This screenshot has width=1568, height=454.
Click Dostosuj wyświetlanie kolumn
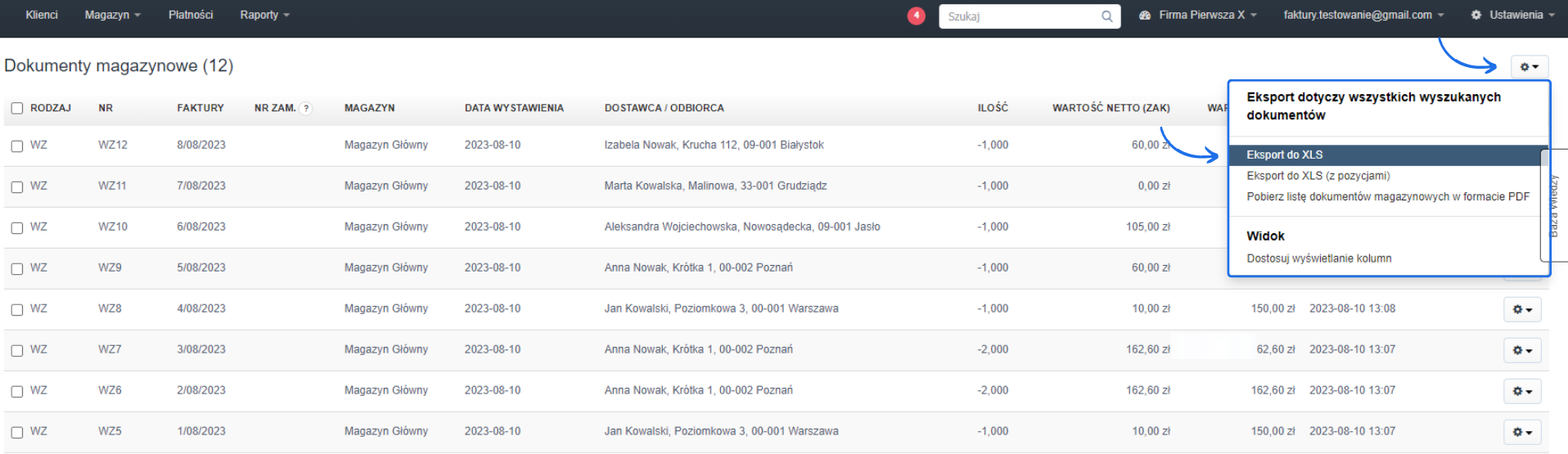point(1318,258)
